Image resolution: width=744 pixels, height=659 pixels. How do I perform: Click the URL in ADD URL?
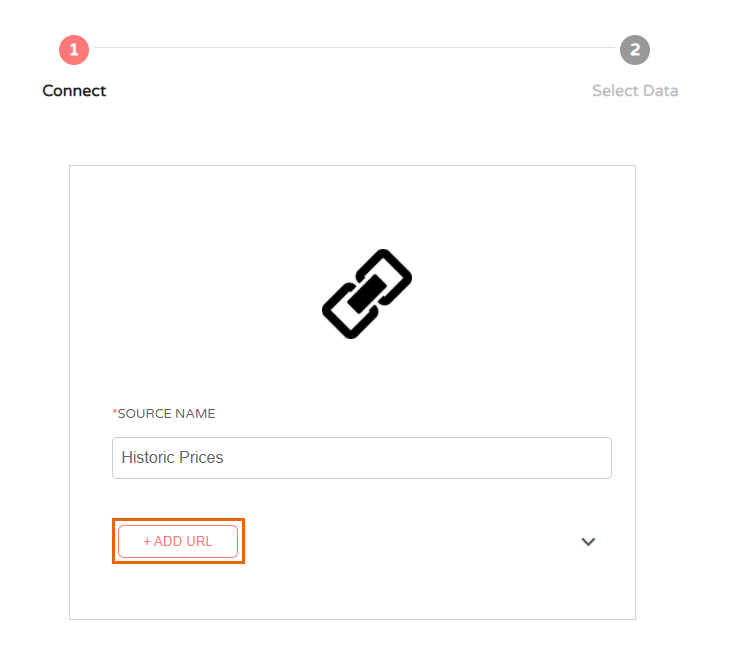199,541
